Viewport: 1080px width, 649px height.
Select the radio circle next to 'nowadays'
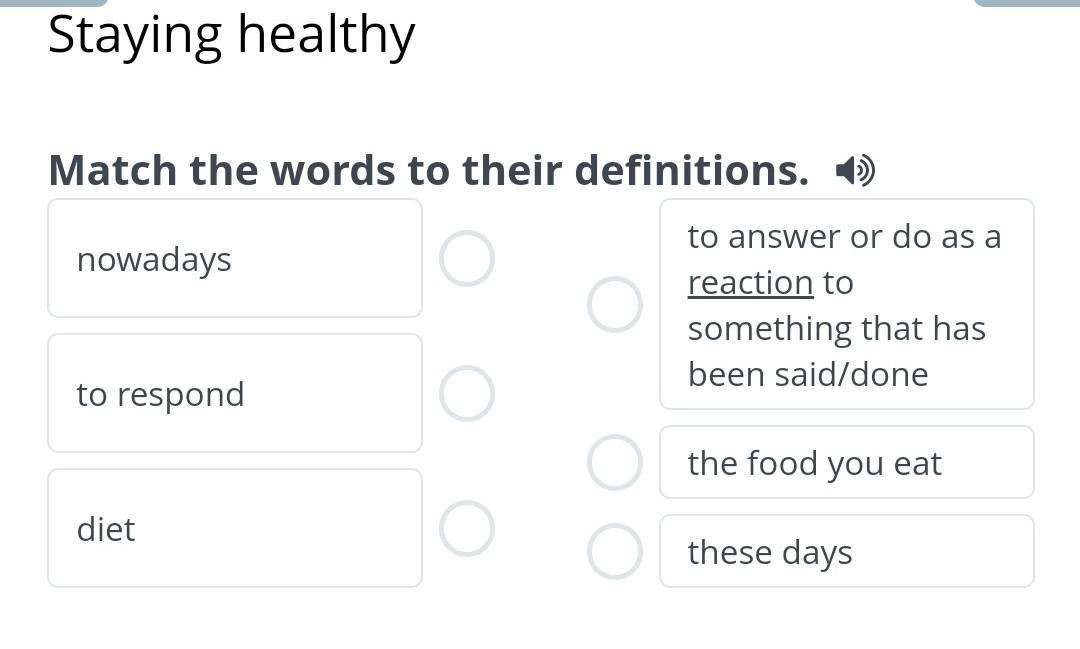pyautogui.click(x=467, y=258)
